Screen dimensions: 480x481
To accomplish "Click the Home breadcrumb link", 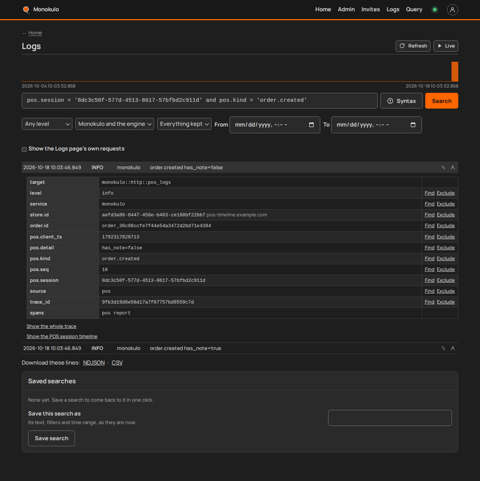I will point(35,33).
